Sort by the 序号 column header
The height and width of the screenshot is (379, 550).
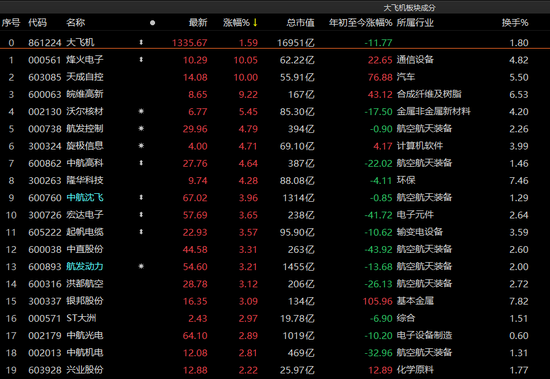click(x=11, y=23)
